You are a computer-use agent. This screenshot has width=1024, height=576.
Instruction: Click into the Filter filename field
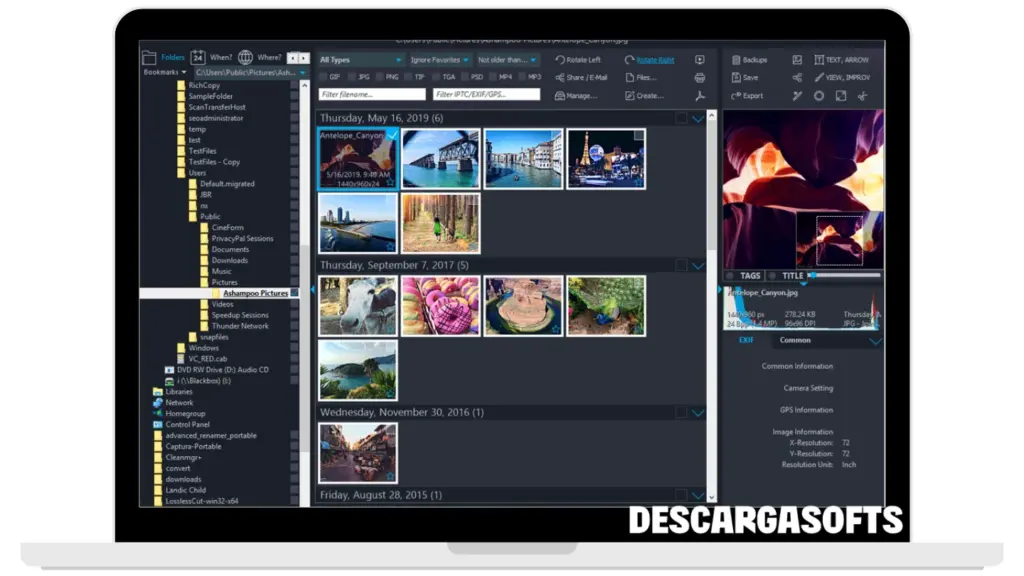(x=371, y=95)
